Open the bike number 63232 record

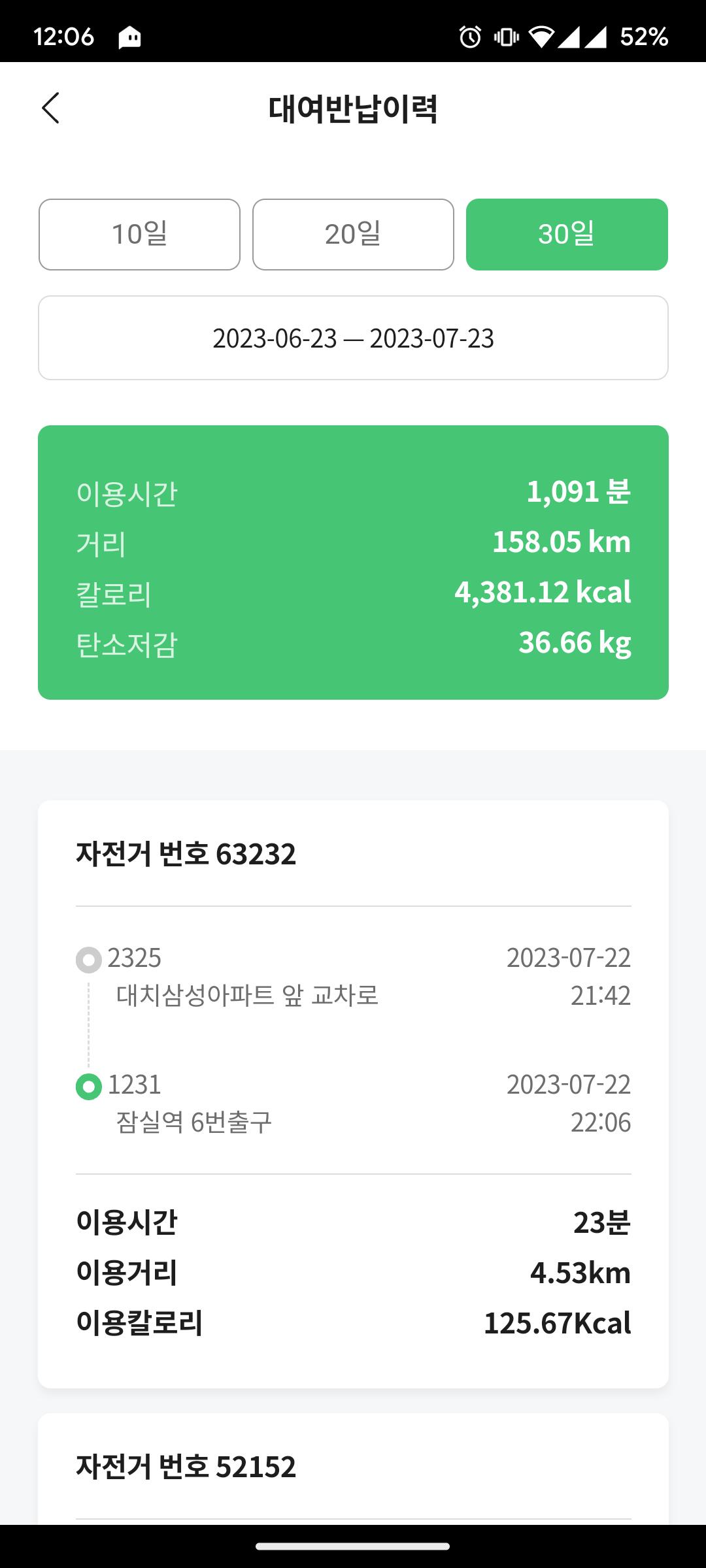click(186, 854)
